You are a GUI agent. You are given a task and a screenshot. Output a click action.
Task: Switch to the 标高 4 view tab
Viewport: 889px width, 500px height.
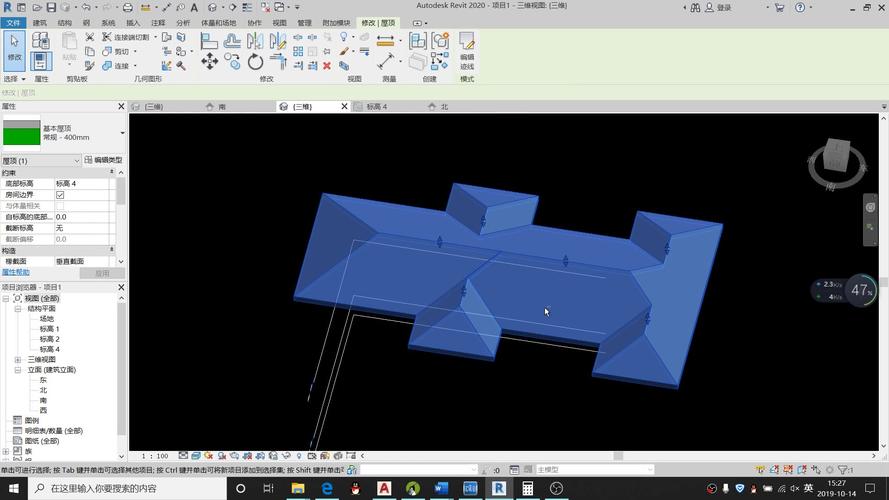pyautogui.click(x=376, y=106)
